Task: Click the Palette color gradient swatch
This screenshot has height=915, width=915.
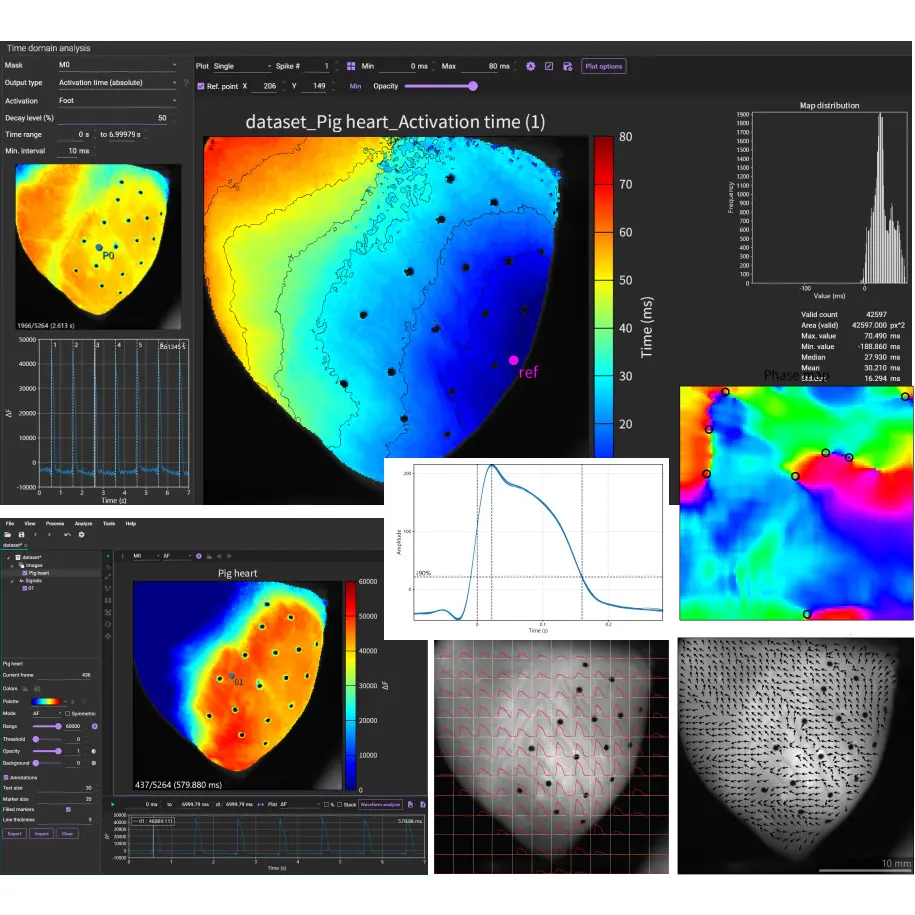Action: pyautogui.click(x=46, y=701)
